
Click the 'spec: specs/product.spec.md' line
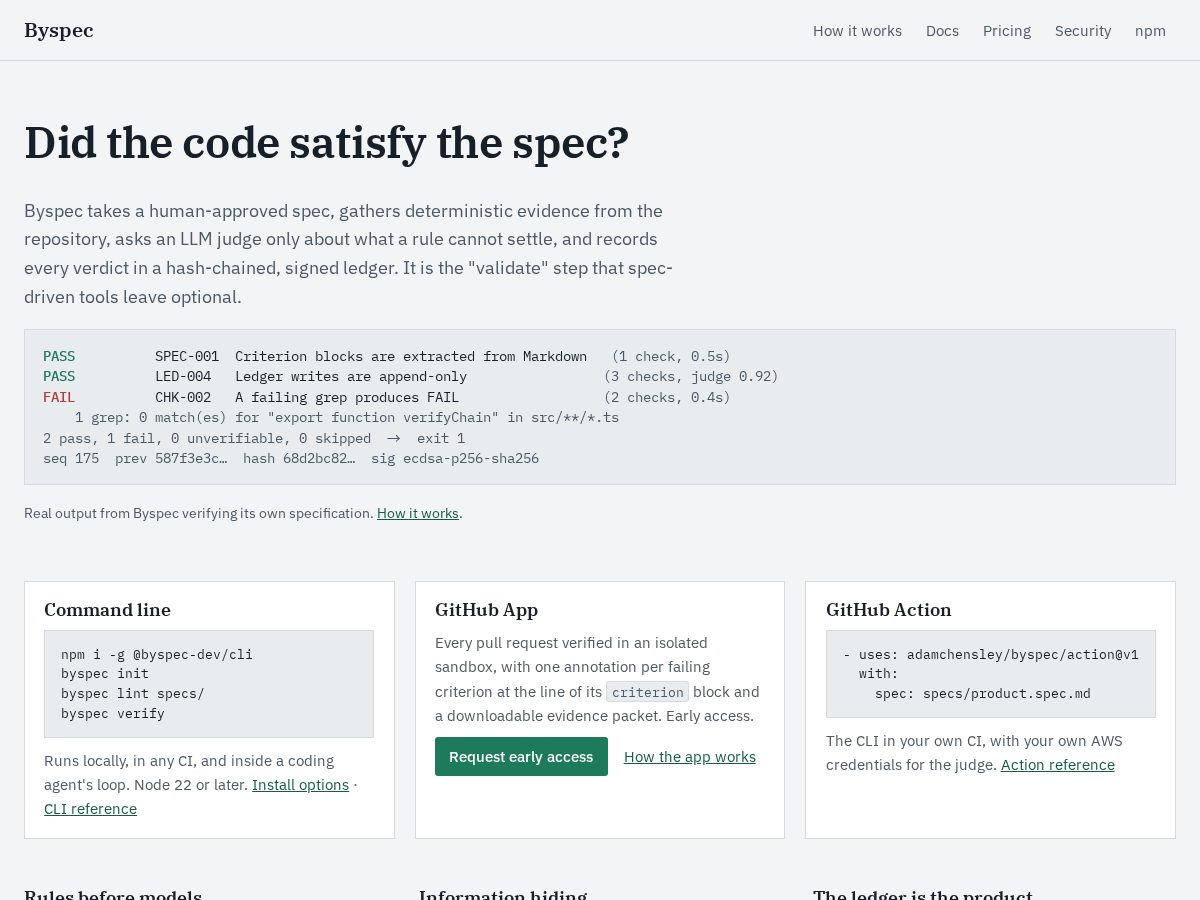coord(983,693)
